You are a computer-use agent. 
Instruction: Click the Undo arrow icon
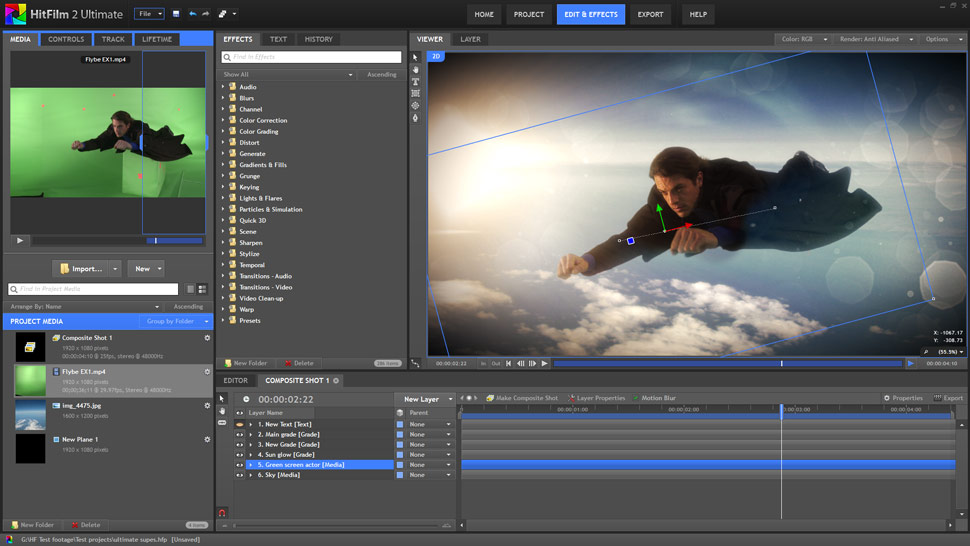[x=193, y=14]
